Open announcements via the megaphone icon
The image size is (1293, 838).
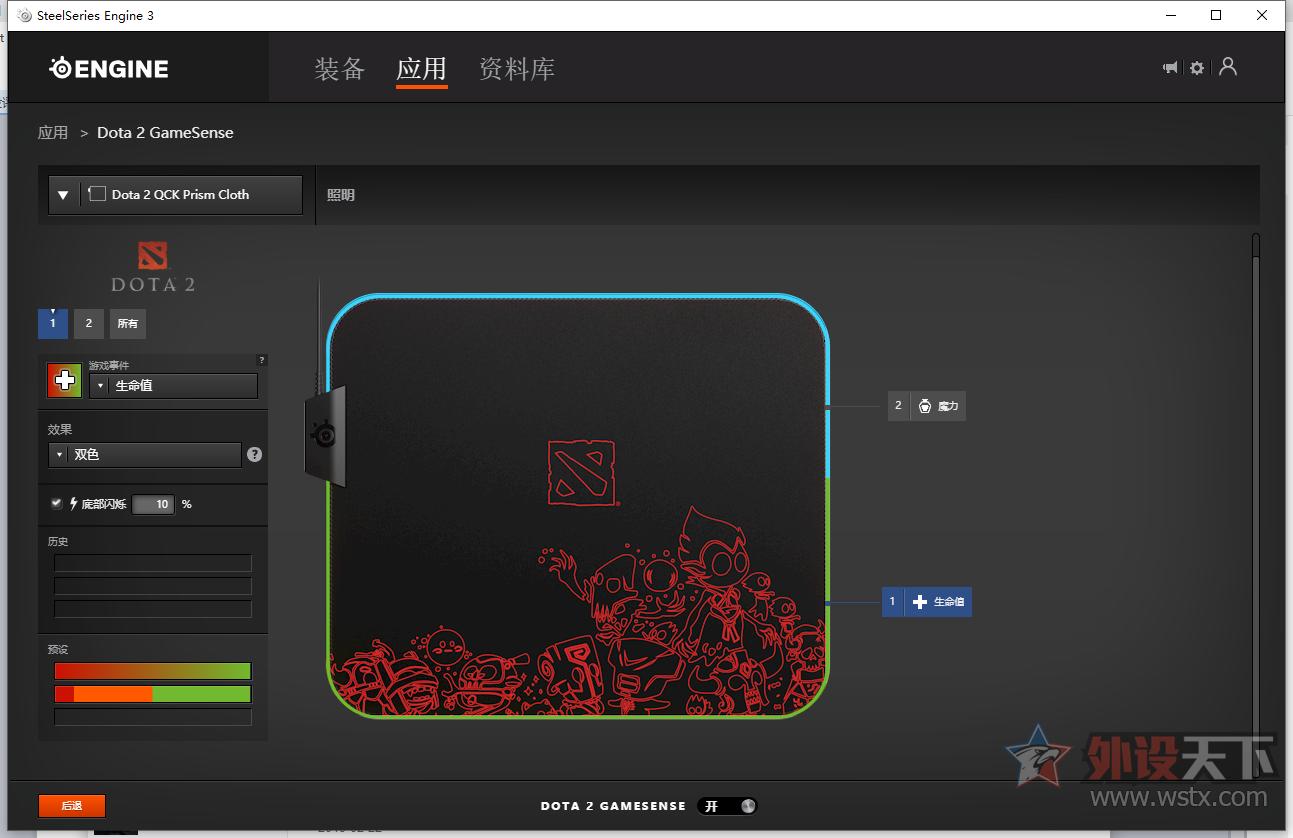pyautogui.click(x=1169, y=67)
